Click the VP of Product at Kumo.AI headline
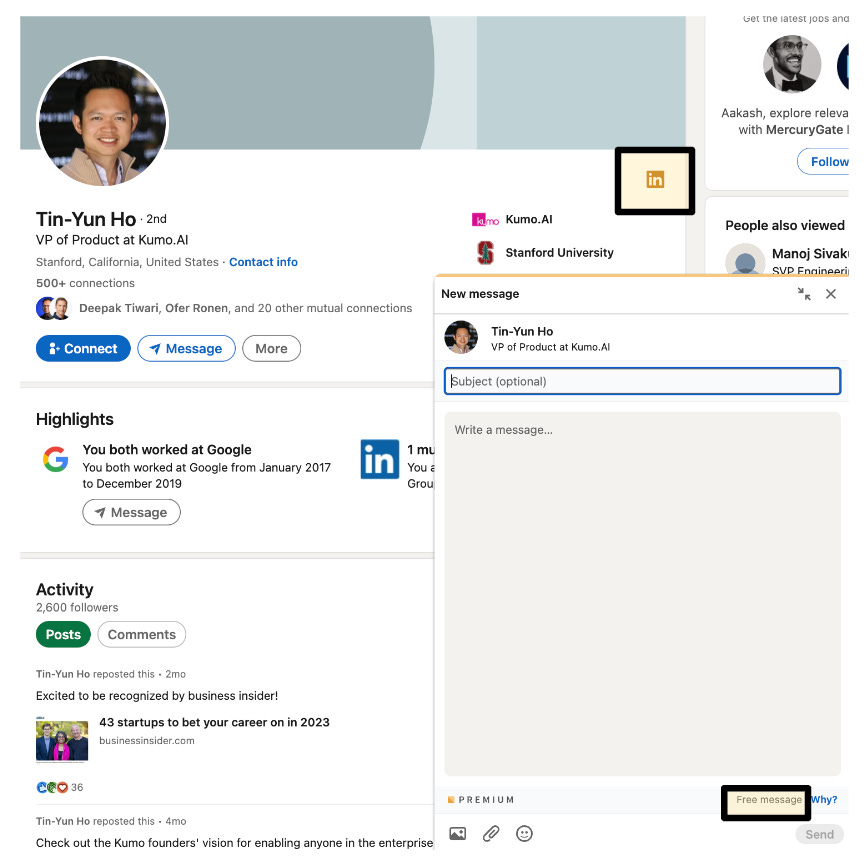 pyautogui.click(x=112, y=240)
